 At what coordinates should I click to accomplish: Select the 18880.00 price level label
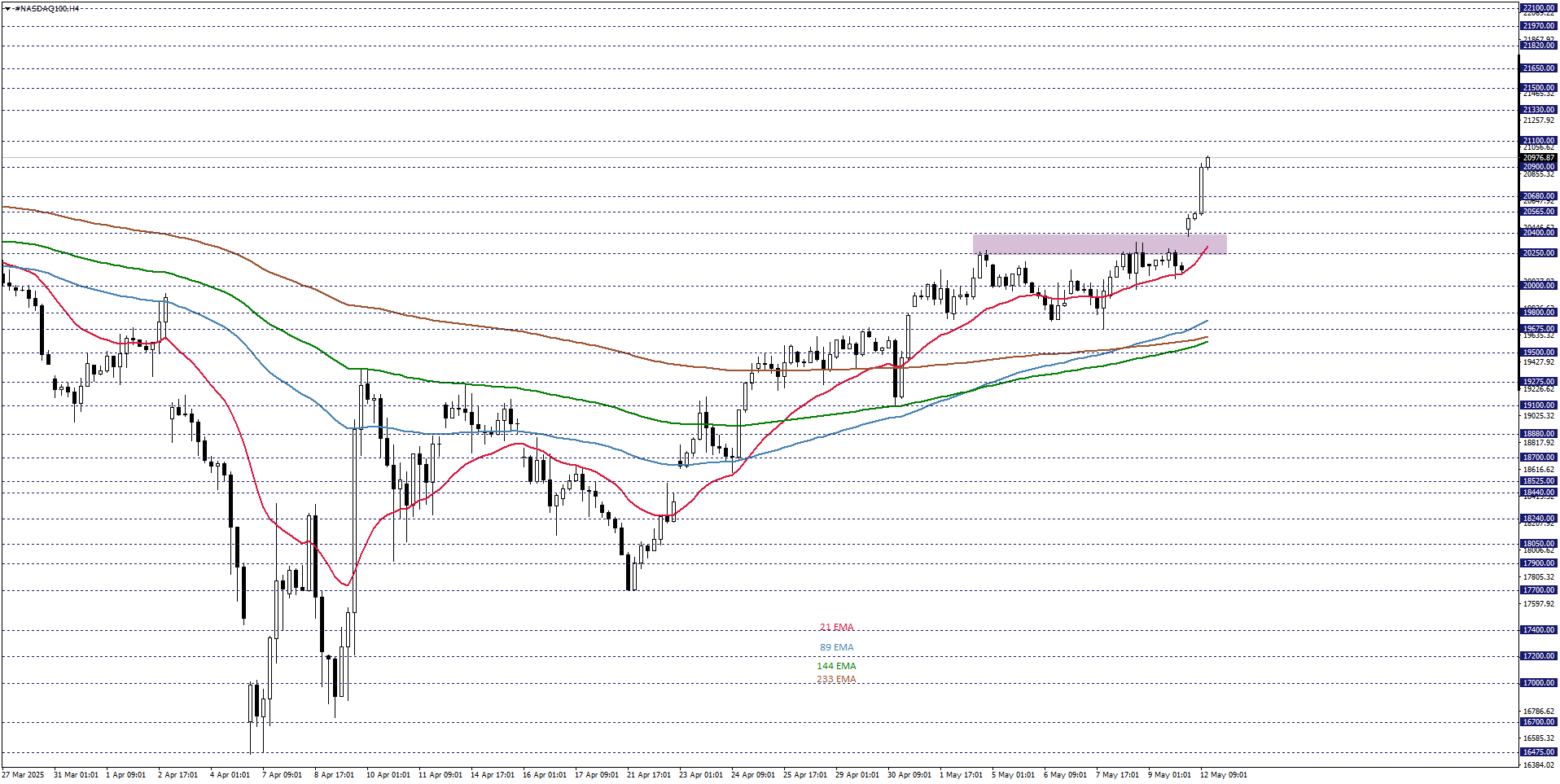[x=1538, y=434]
